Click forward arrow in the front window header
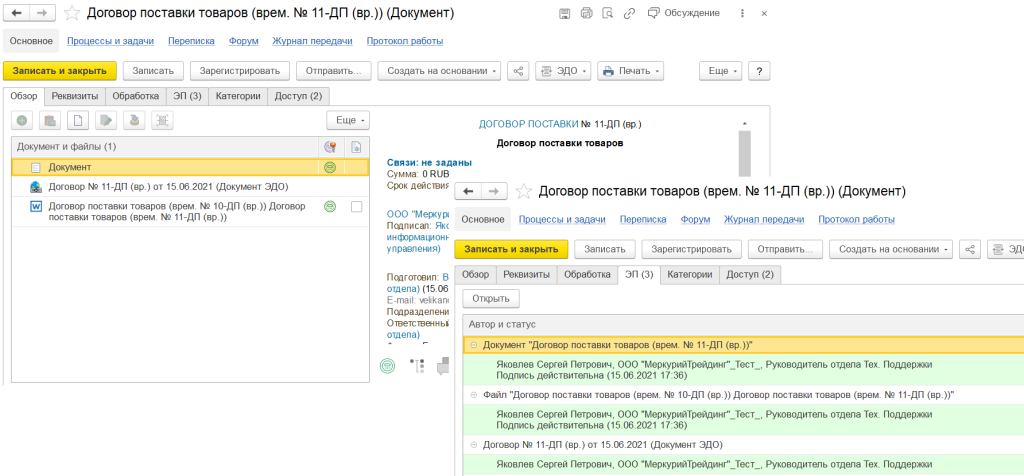This screenshot has width=1024, height=476. pos(494,191)
